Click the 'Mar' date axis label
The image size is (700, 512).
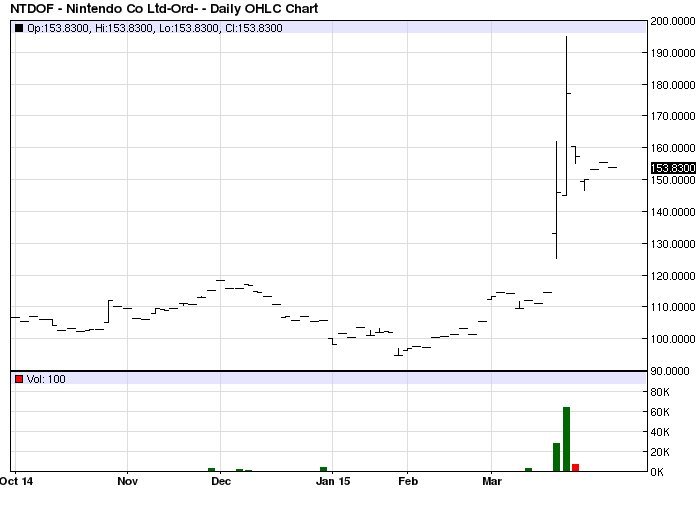(x=492, y=481)
